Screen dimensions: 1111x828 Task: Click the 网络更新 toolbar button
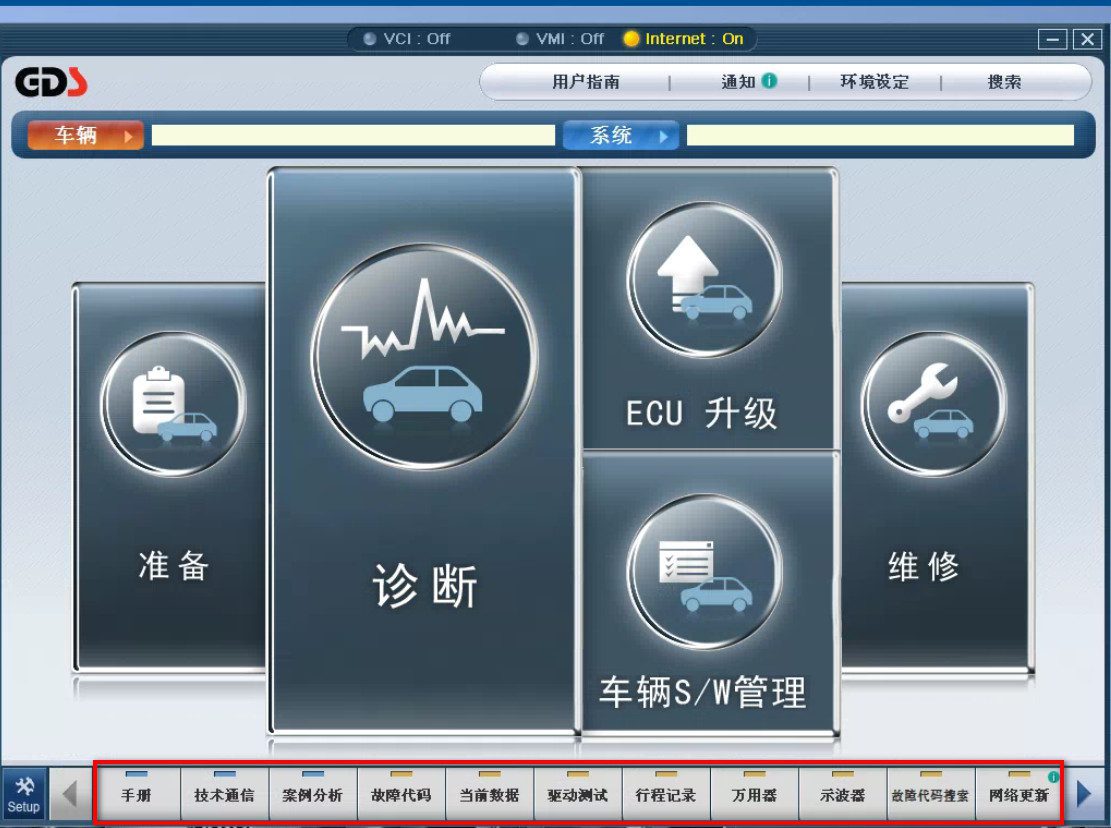coord(1018,795)
